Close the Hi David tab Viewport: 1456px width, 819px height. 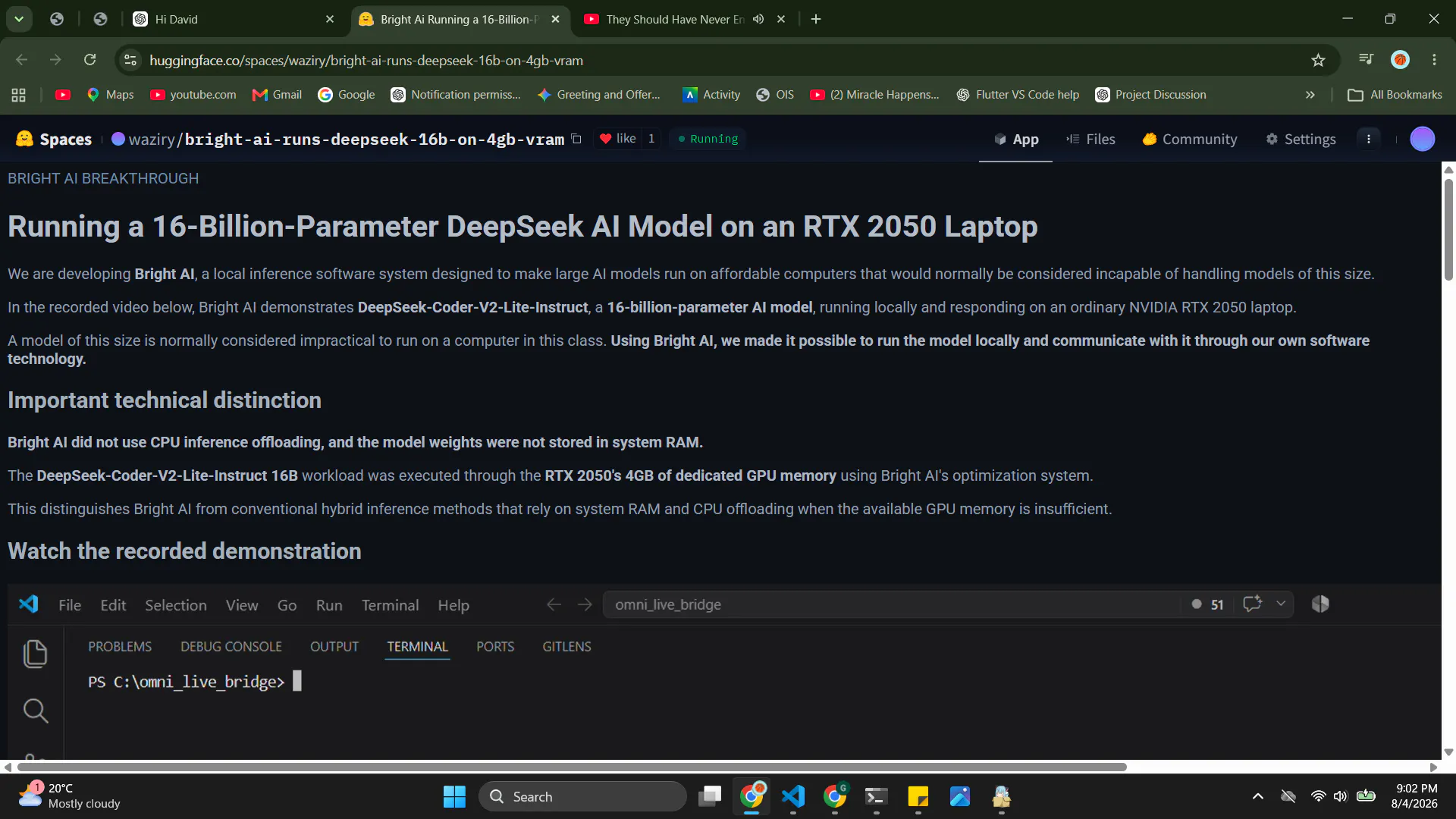point(330,19)
